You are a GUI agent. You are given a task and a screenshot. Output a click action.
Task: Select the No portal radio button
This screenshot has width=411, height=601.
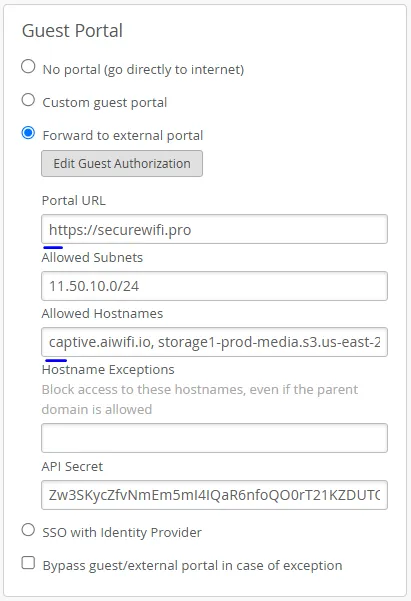tap(28, 66)
